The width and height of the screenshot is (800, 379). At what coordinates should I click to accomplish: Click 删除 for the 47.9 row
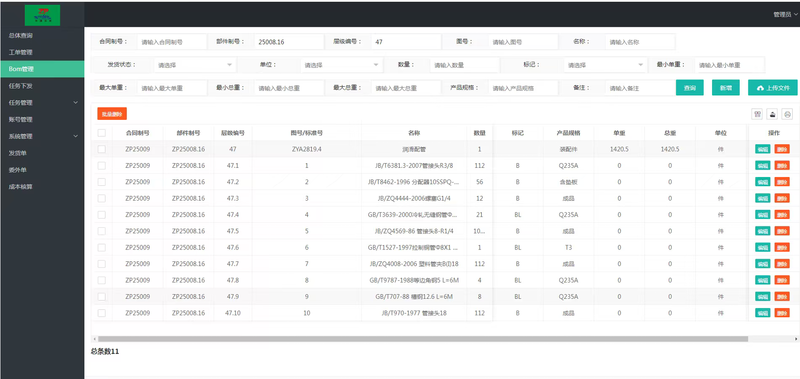tap(782, 296)
